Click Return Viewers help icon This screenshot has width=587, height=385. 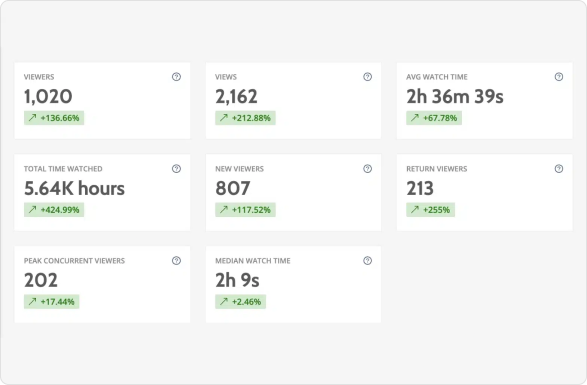(x=559, y=169)
